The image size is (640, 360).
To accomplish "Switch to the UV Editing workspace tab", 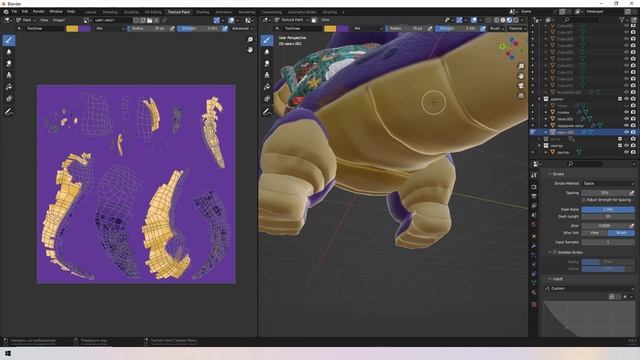I will (153, 12).
